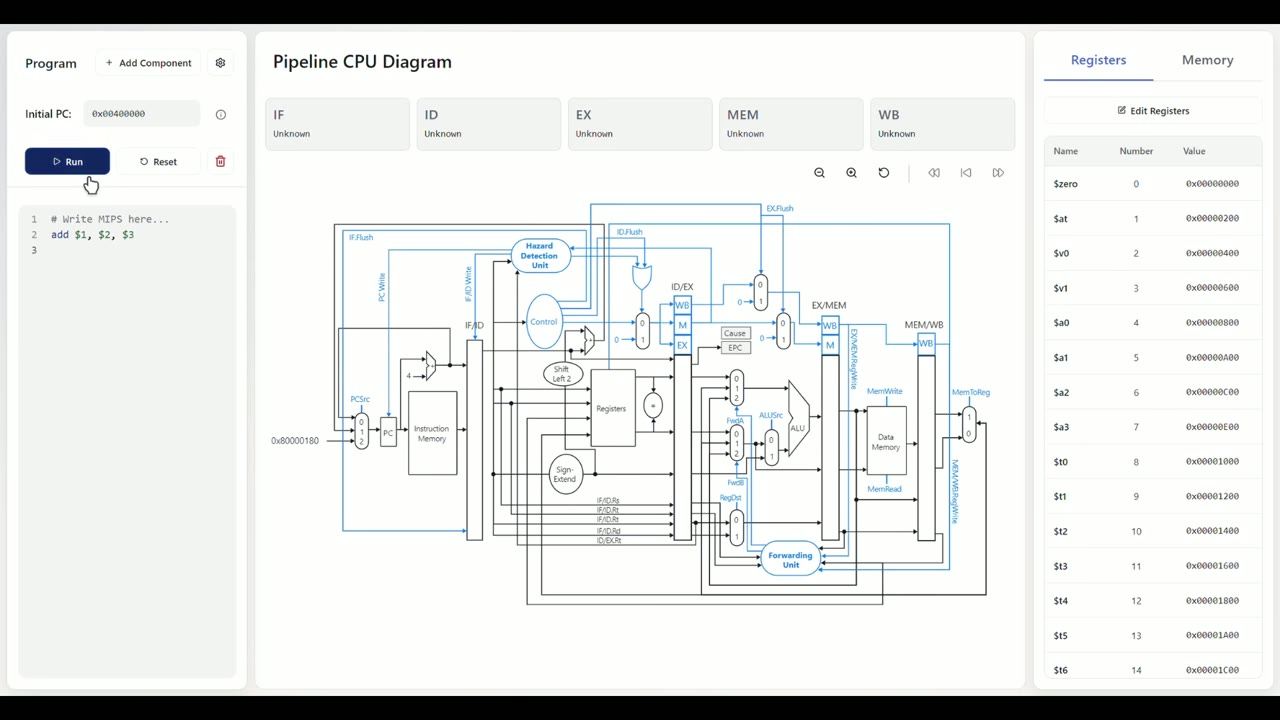Image resolution: width=1280 pixels, height=720 pixels.
Task: Click the IF.Flush signal label
Action: tap(360, 238)
